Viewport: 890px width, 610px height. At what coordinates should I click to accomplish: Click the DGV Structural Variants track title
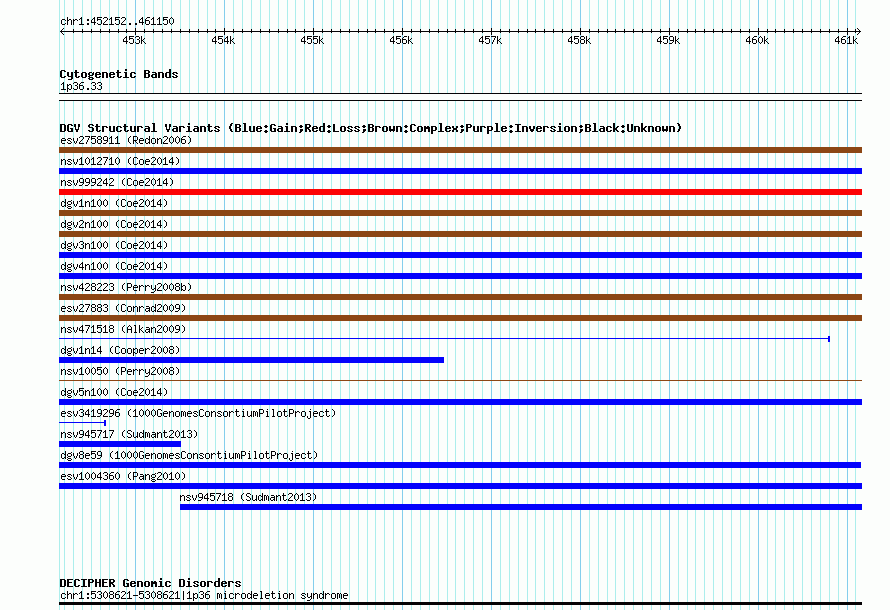point(371,128)
